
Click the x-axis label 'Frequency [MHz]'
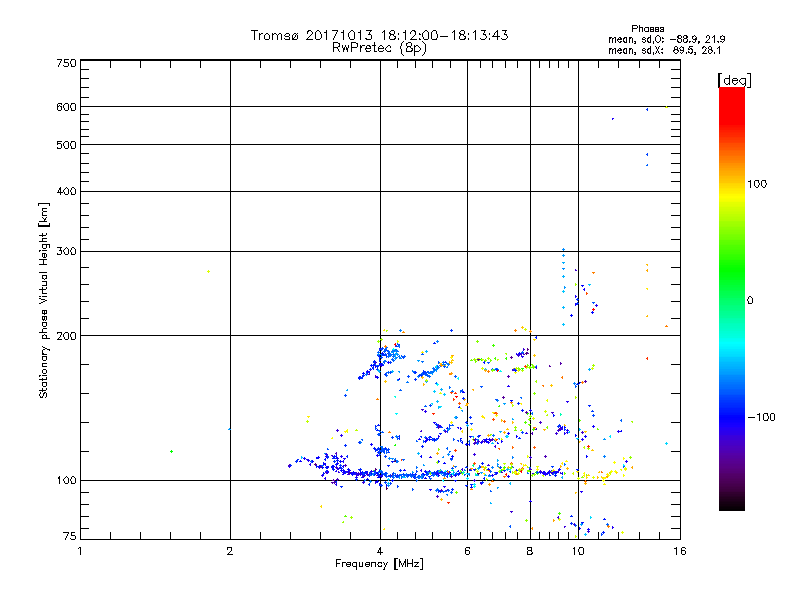click(x=379, y=564)
